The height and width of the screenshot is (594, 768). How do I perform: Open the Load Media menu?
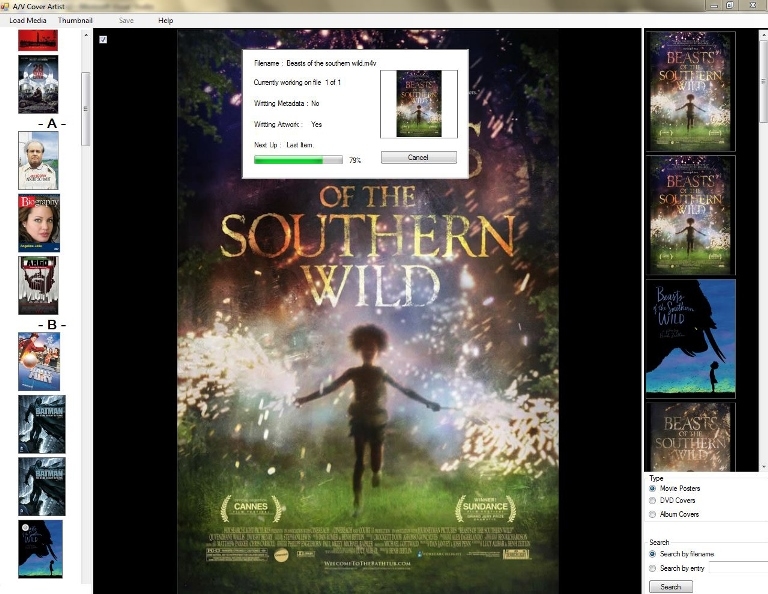(27, 21)
